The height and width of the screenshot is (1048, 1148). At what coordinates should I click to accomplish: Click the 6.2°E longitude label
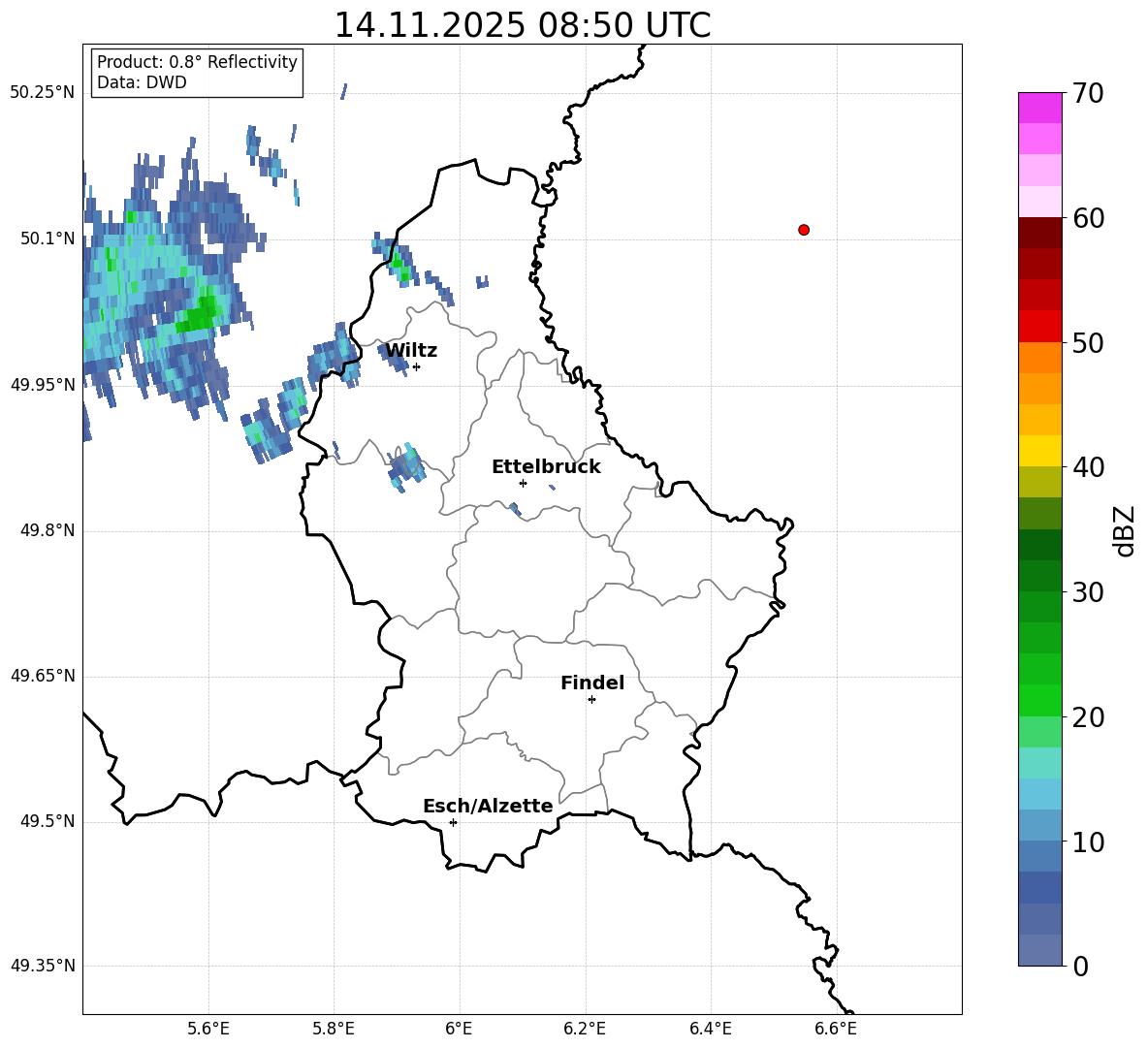point(585,1029)
